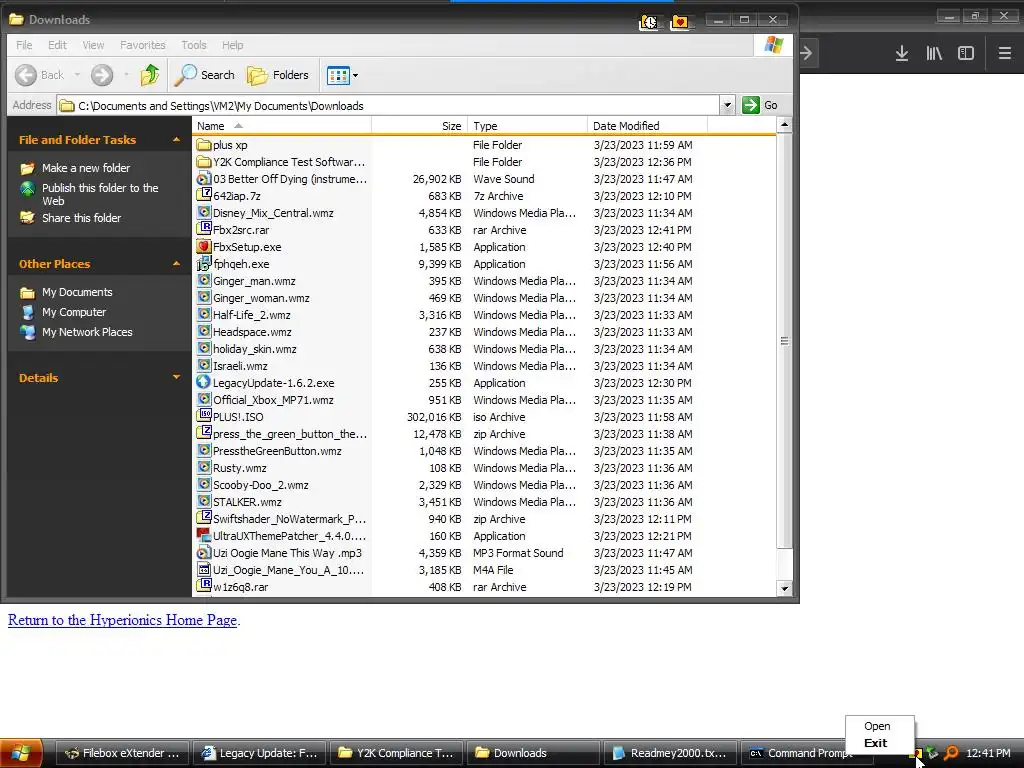
Task: Click the Firefox sidebar toggle icon
Action: (x=966, y=53)
